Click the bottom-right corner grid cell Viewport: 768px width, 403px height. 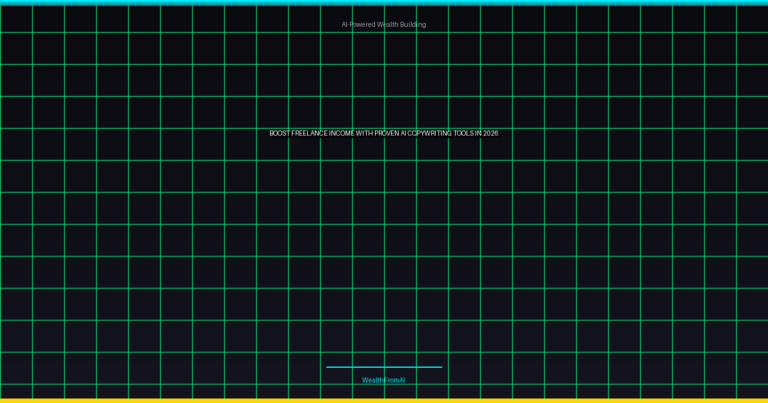pos(752,391)
